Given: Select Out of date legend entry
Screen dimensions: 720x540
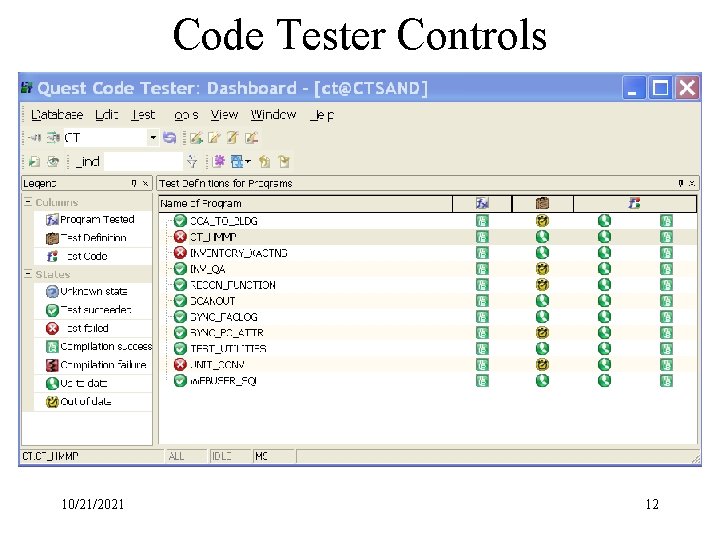Looking at the screenshot, I should pos(93,402).
